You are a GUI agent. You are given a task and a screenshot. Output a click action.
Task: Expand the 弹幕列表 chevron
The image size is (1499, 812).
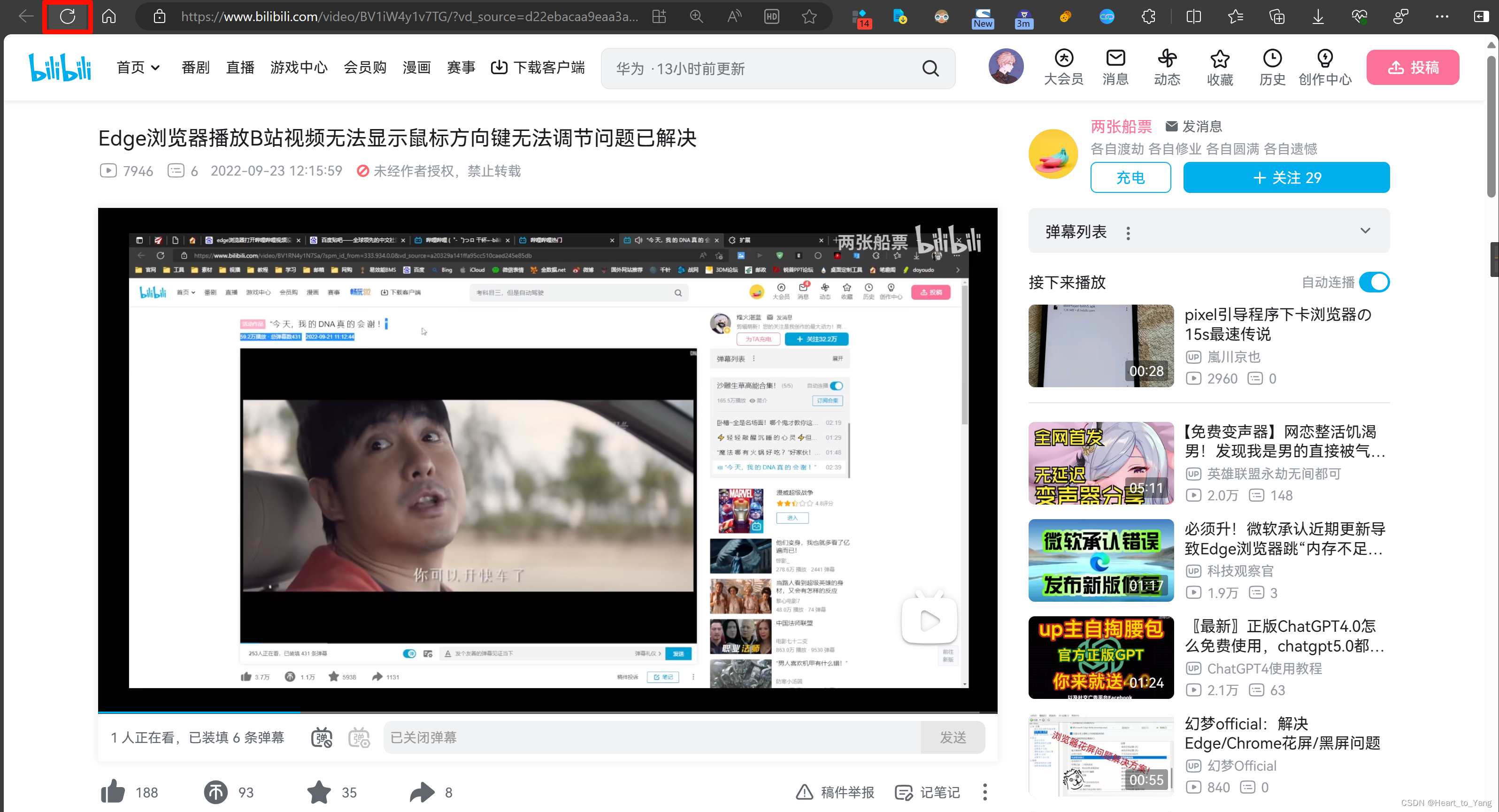click(x=1365, y=231)
